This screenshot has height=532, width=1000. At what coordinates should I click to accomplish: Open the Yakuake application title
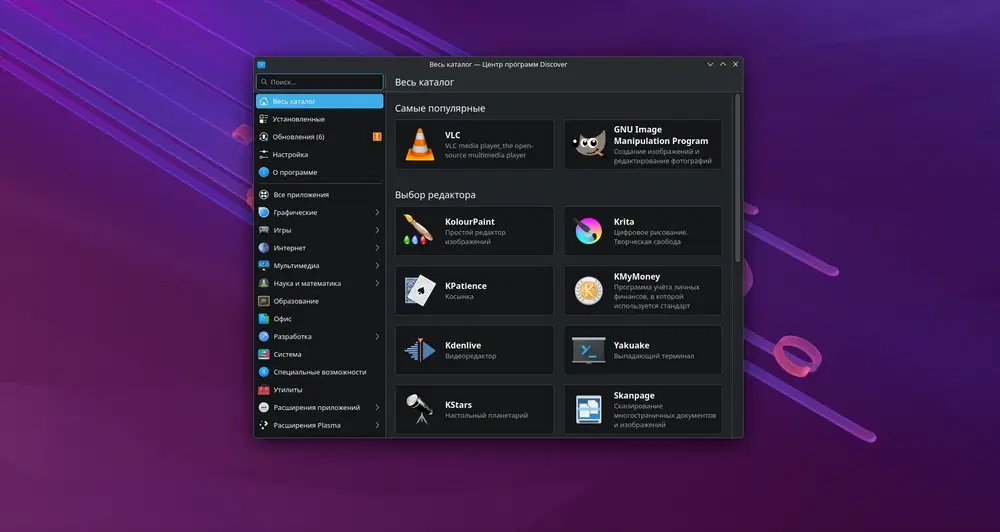click(631, 345)
